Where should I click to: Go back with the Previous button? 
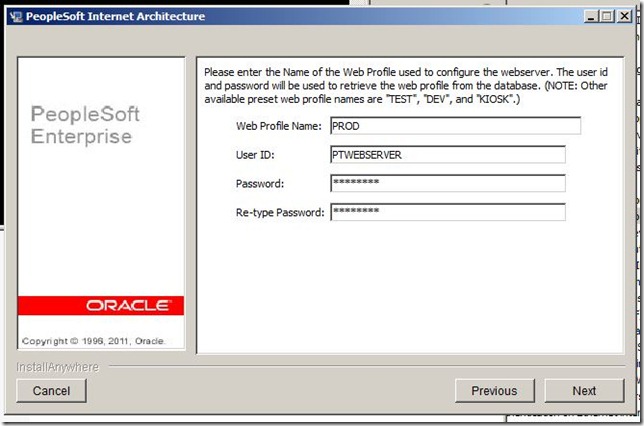(494, 391)
